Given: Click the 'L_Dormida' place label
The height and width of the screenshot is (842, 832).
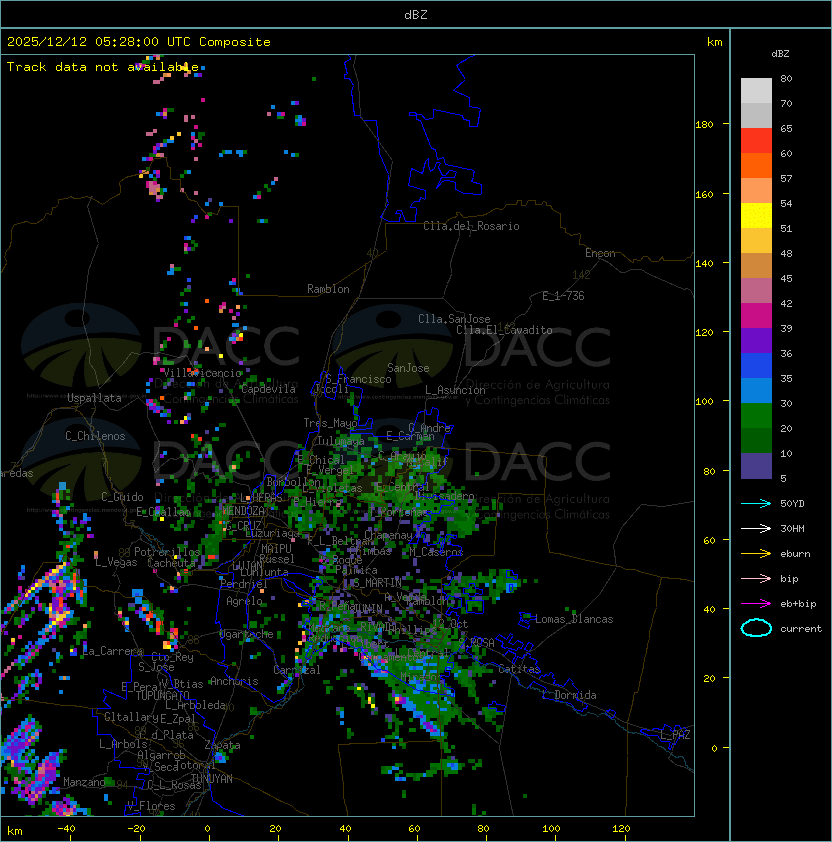Looking at the screenshot, I should pos(569,695).
